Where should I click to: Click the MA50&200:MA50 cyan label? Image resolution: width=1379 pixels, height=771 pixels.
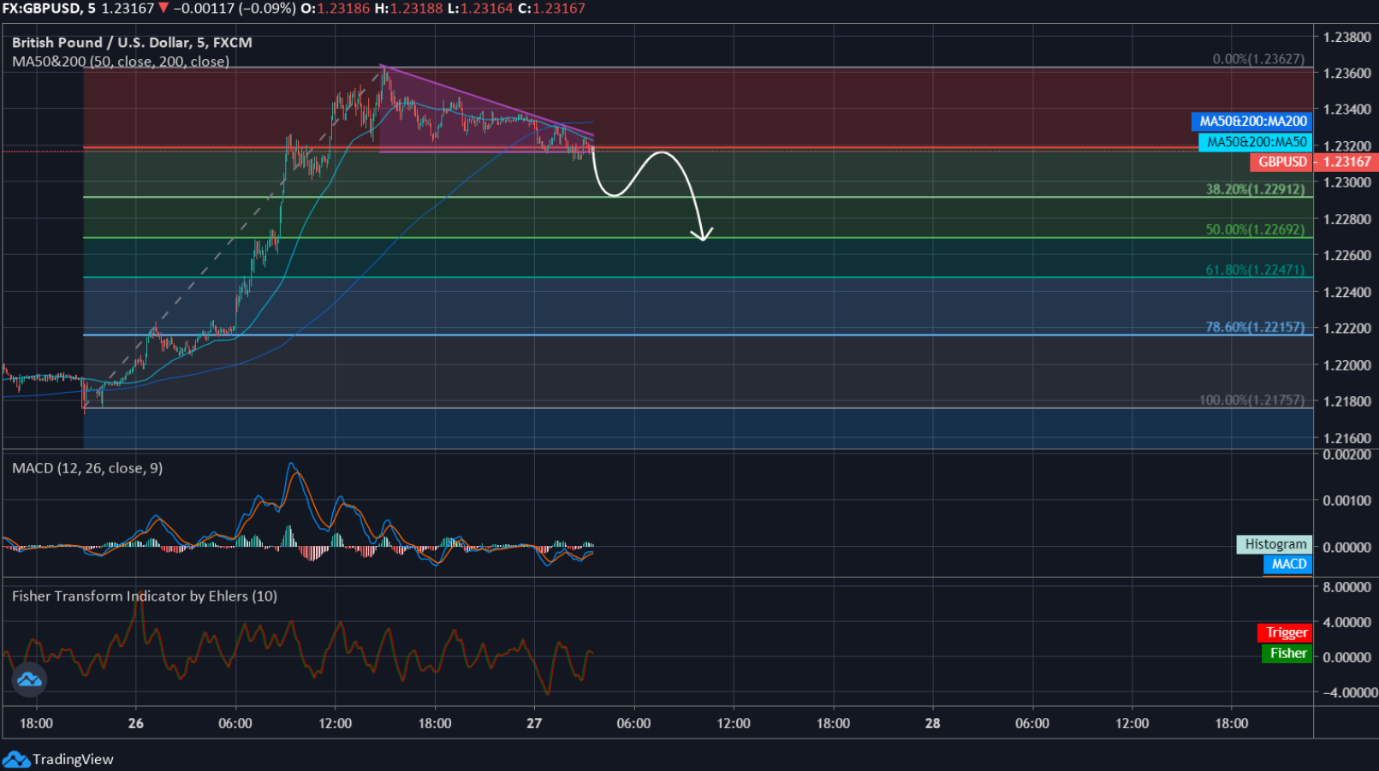(x=1254, y=142)
